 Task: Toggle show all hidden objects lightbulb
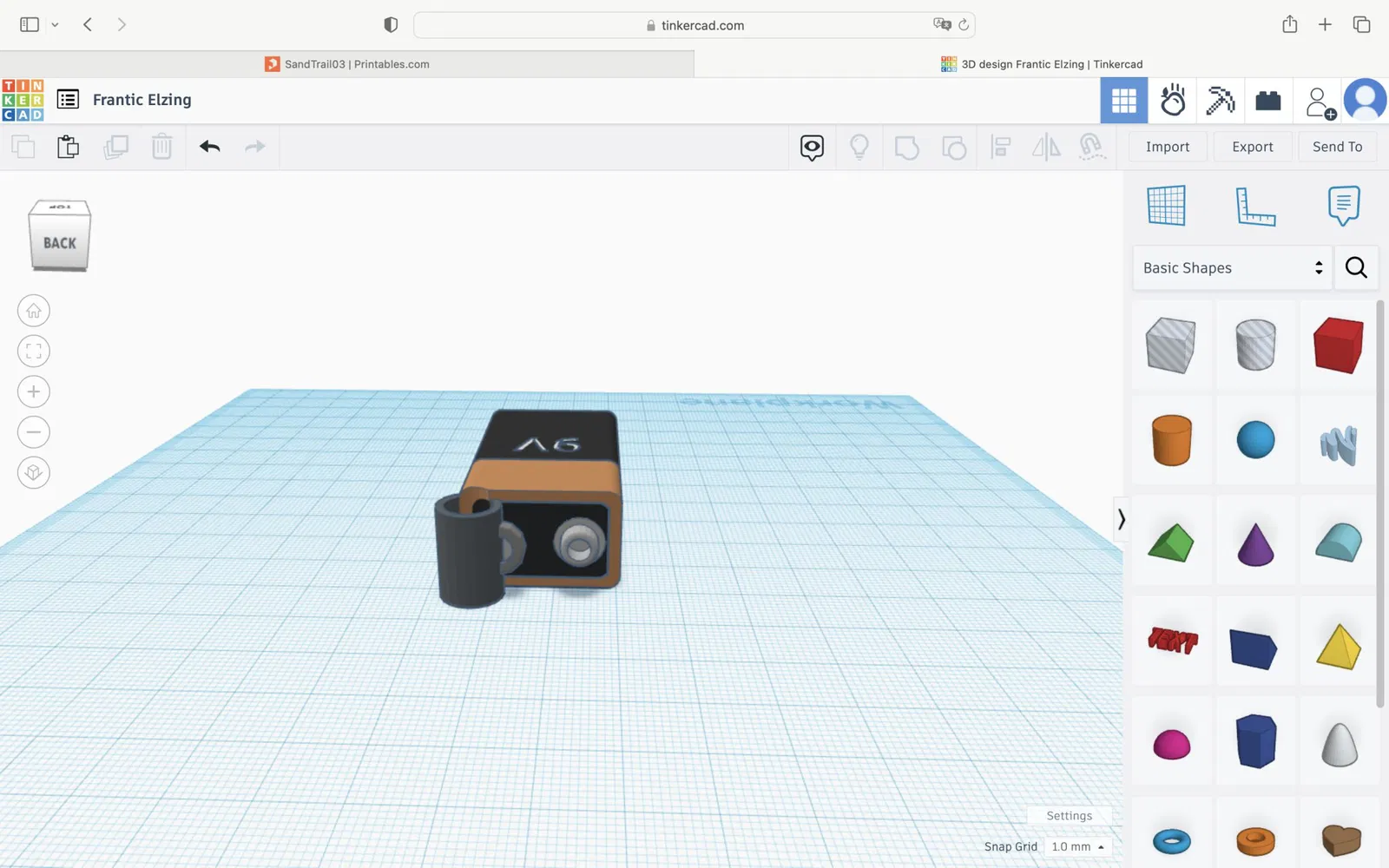pyautogui.click(x=859, y=147)
